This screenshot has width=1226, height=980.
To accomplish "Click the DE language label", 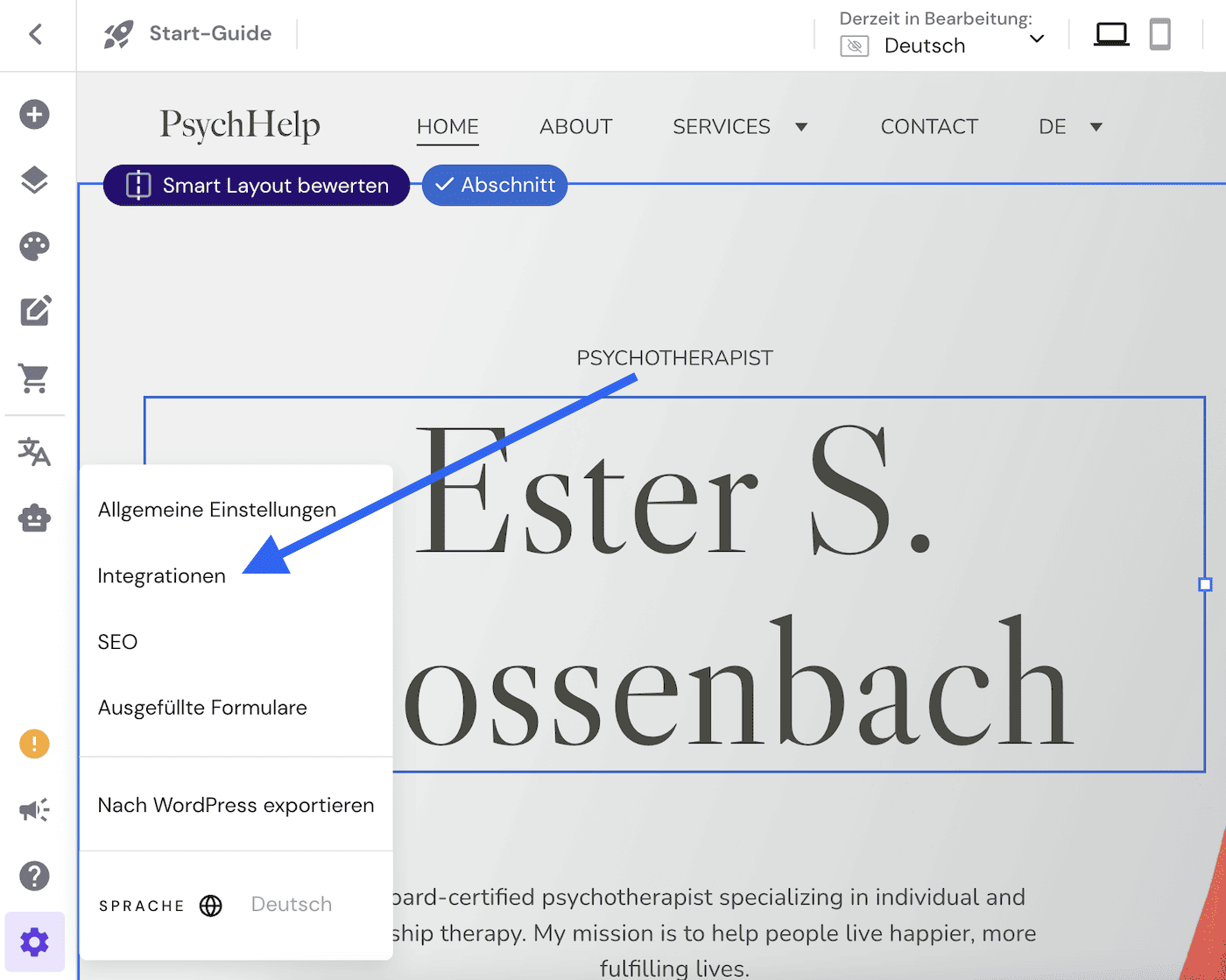I will (x=1053, y=127).
